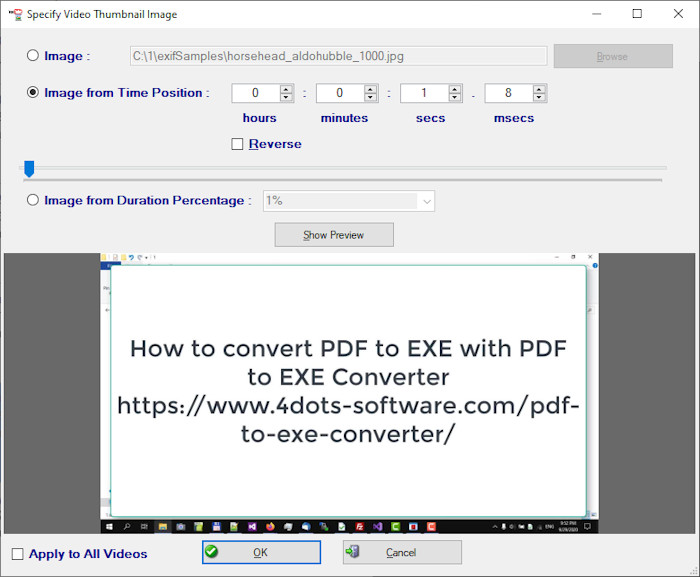700x577 pixels.
Task: Maximize the Specify Video Thumbnail Image window
Action: 637,14
